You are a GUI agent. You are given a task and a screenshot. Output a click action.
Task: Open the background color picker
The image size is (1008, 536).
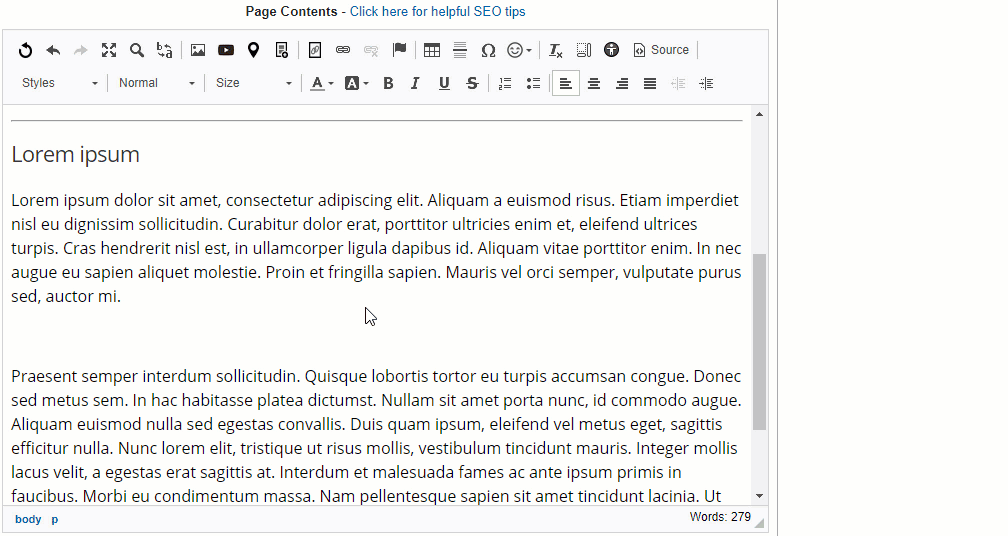click(x=357, y=83)
